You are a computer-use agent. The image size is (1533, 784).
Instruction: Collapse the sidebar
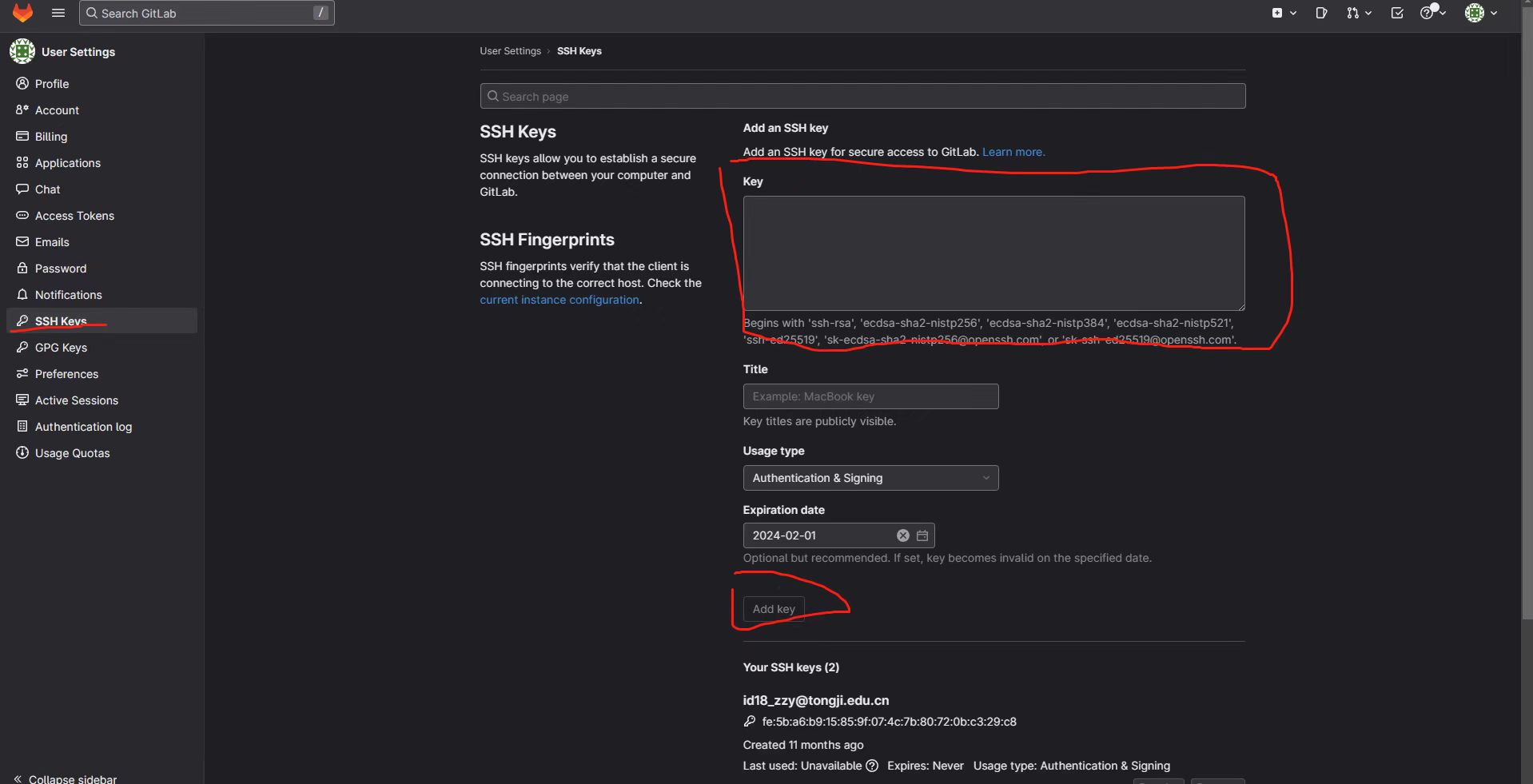(66, 778)
